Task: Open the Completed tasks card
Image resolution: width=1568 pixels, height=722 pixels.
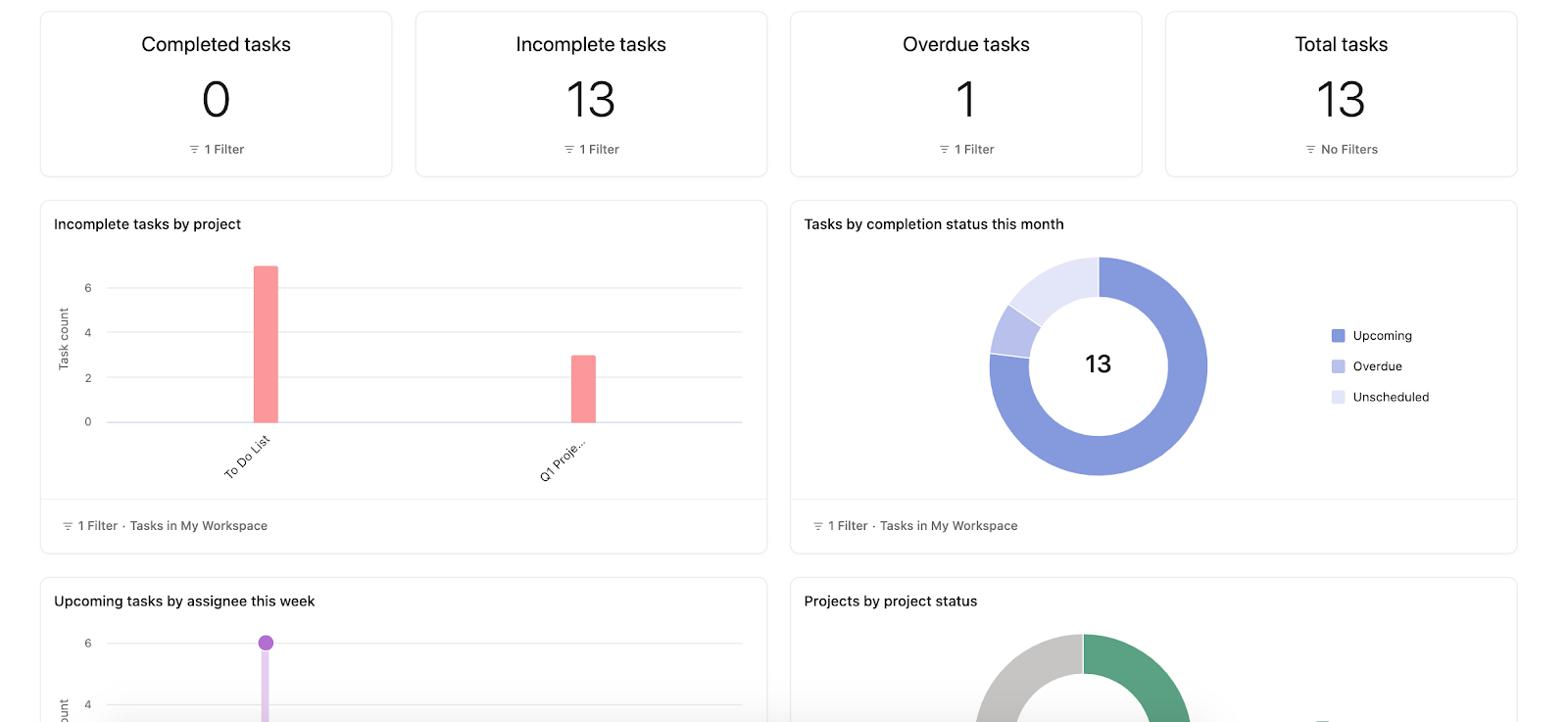Action: tap(216, 94)
